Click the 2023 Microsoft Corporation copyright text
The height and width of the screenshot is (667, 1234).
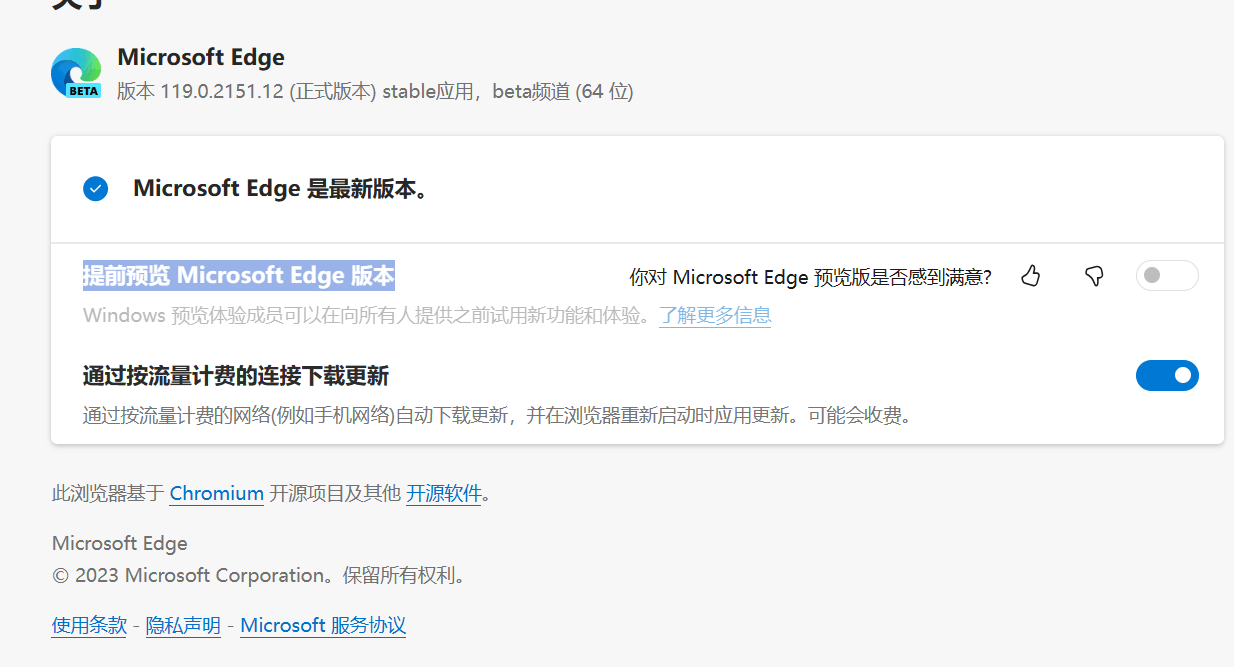point(260,575)
